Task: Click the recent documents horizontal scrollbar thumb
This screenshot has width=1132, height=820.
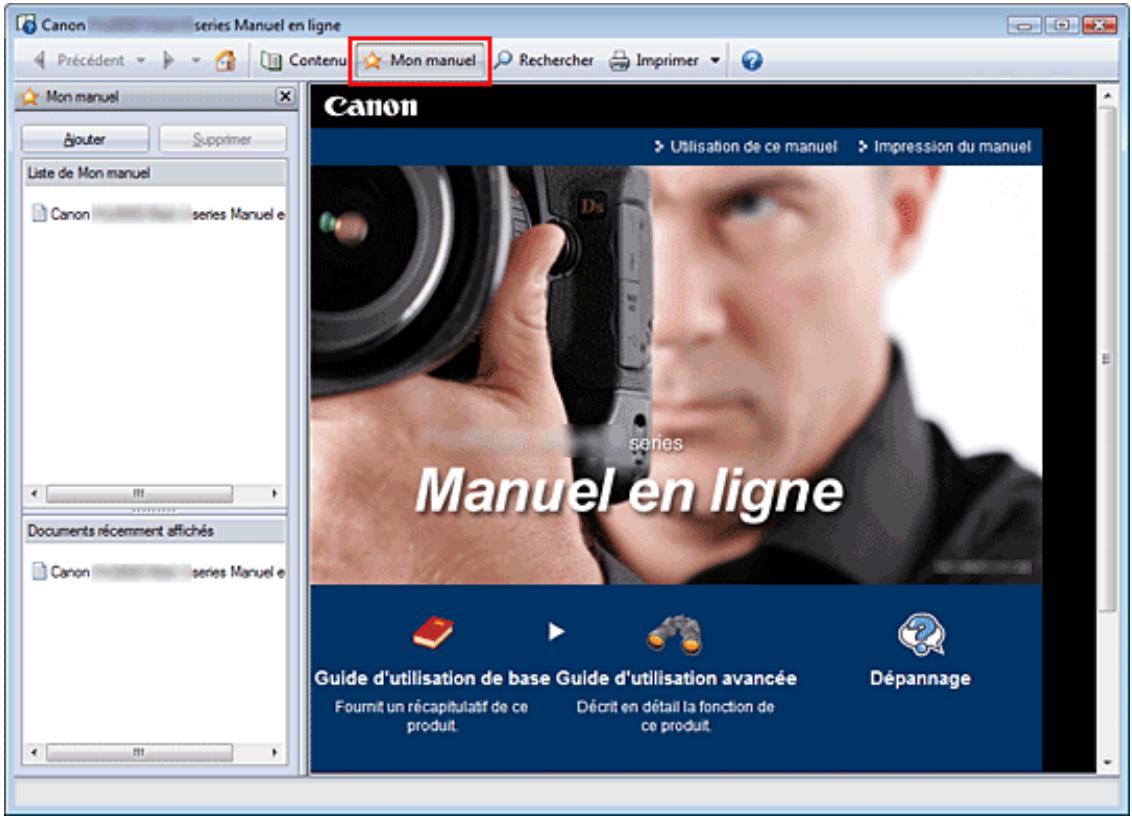Action: pos(139,753)
